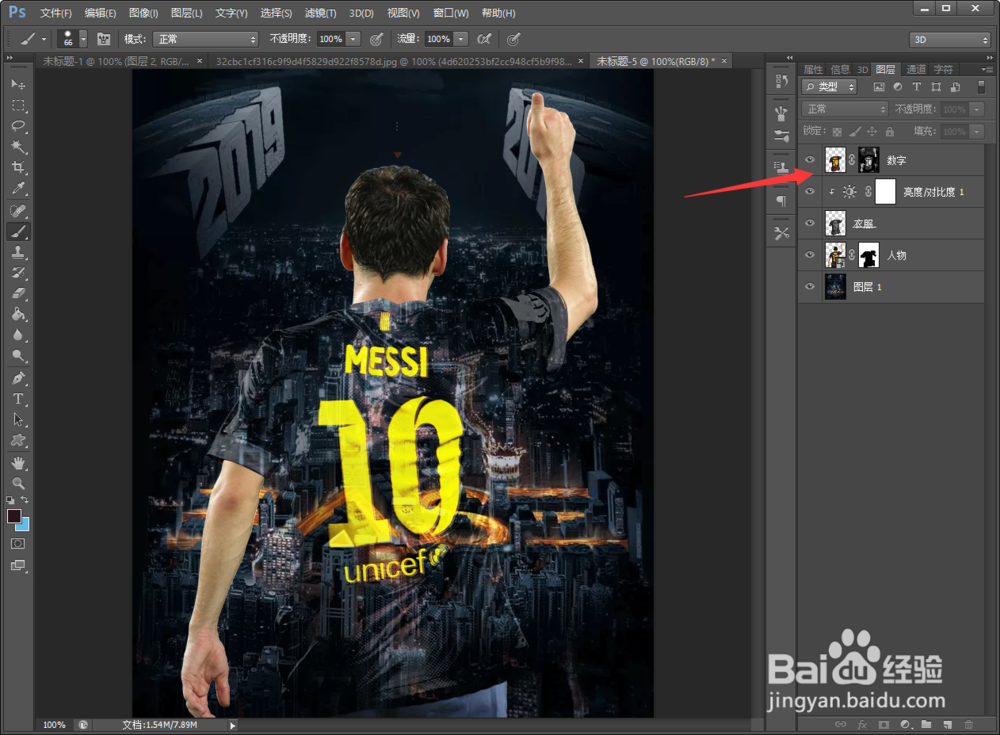The image size is (1000, 735).
Task: Click the link layers icon
Action: coord(841,724)
